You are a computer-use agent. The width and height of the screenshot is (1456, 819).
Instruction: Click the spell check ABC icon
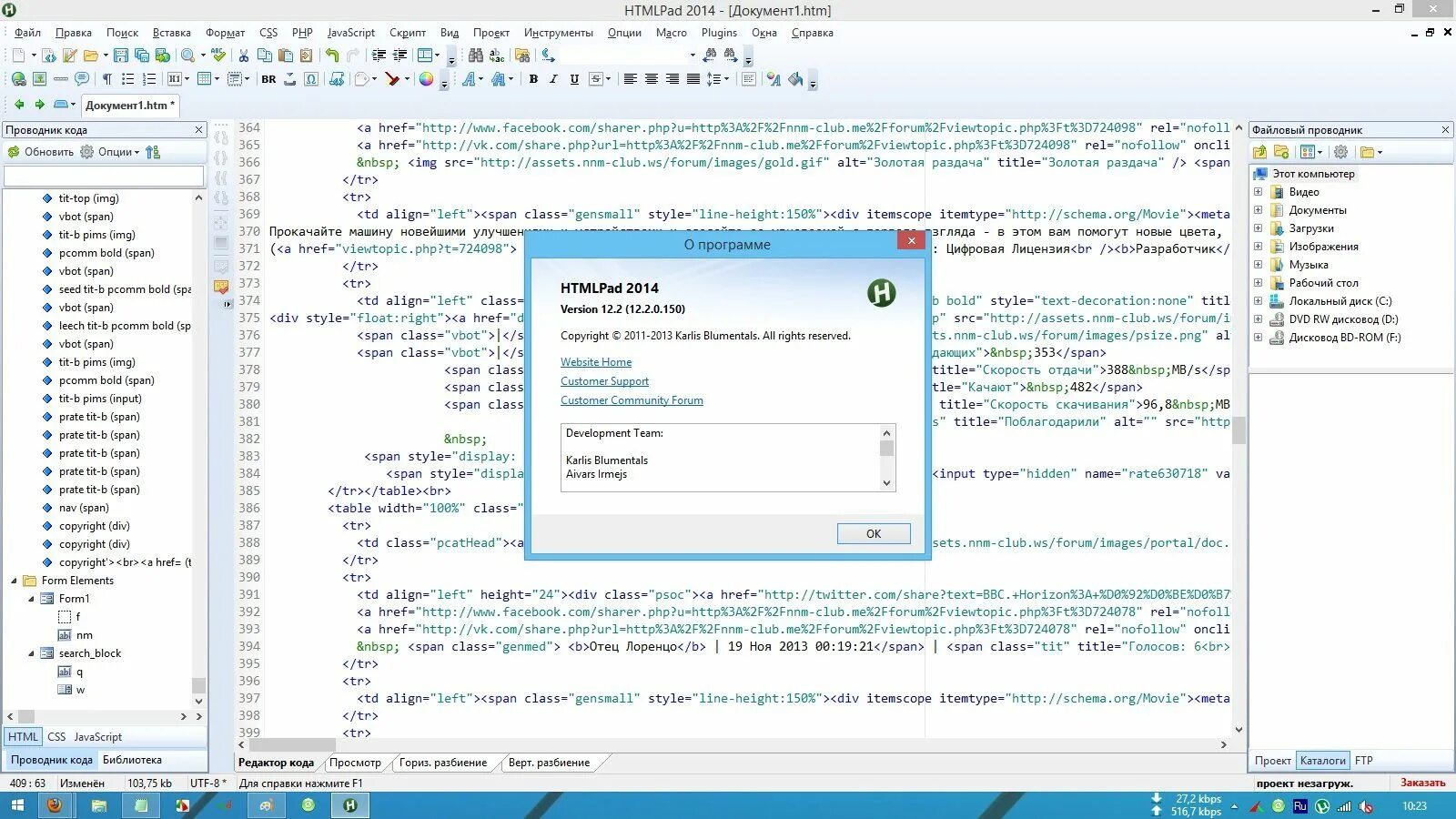tap(218, 56)
